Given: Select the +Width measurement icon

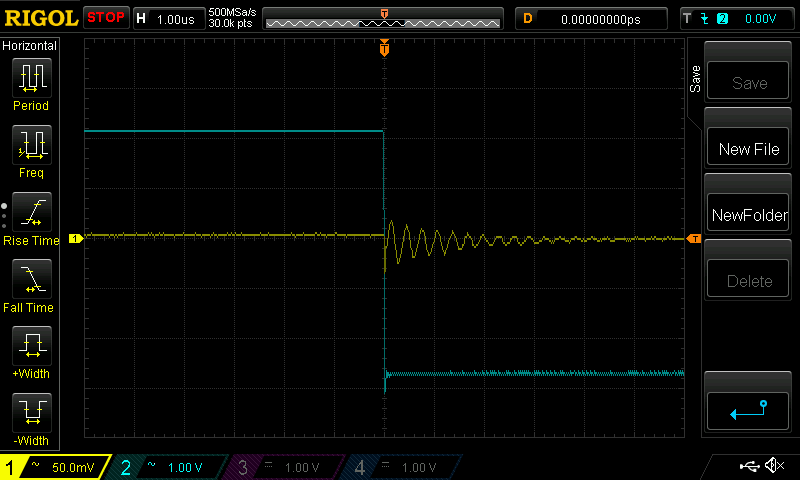Looking at the screenshot, I should [x=32, y=346].
